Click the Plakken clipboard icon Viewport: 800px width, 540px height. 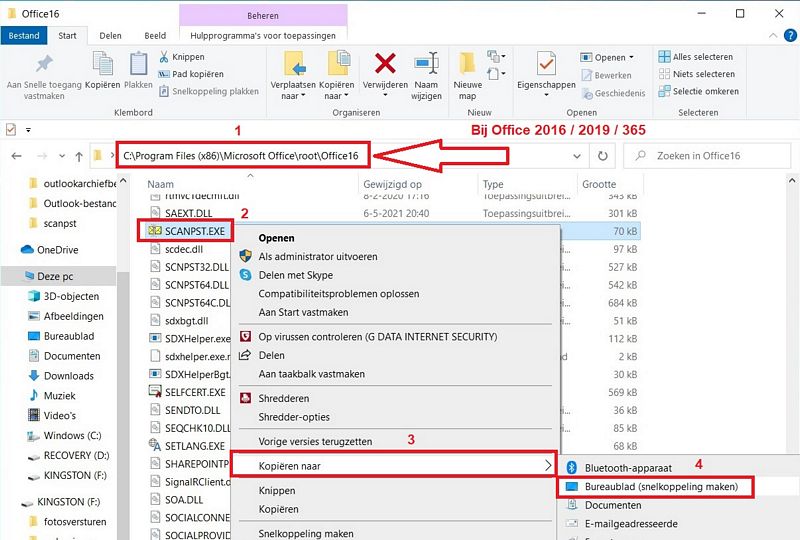coord(138,64)
